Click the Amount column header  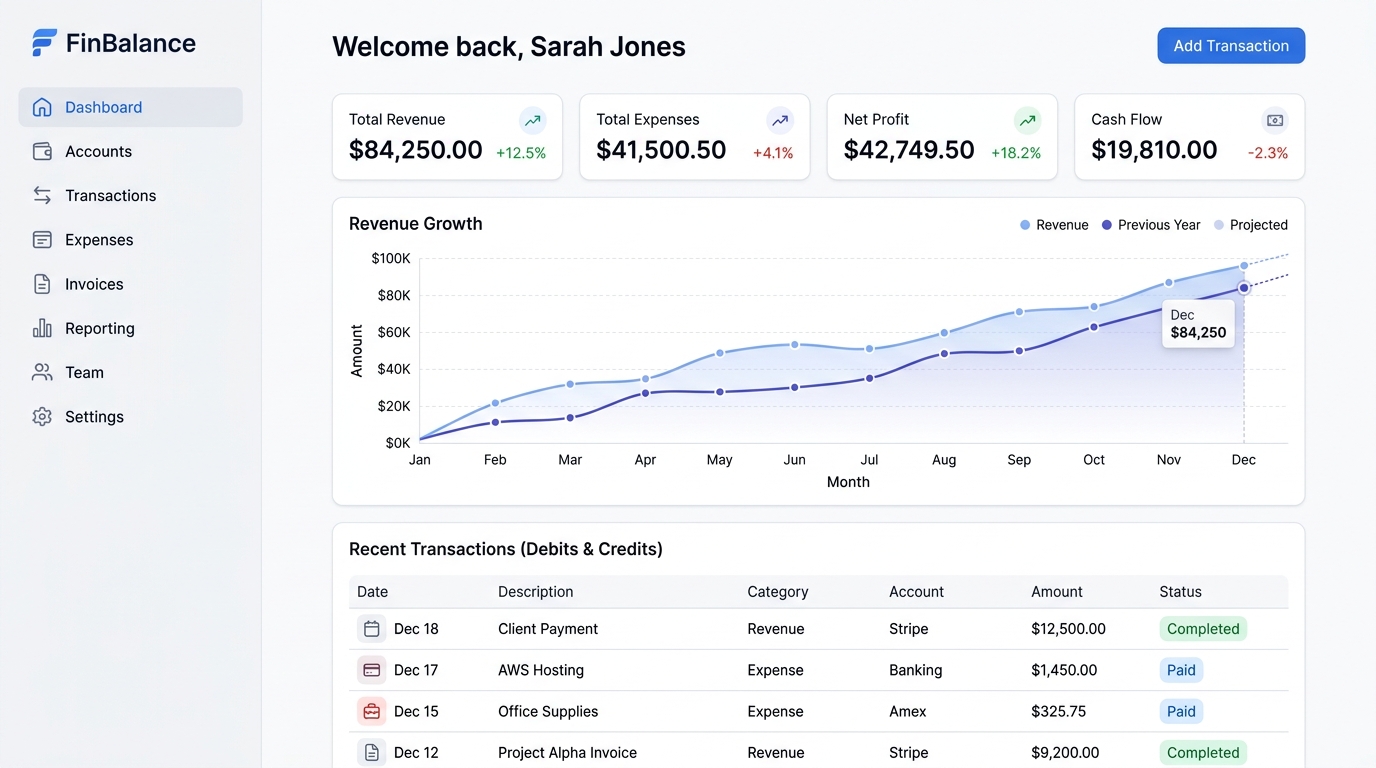point(1057,592)
